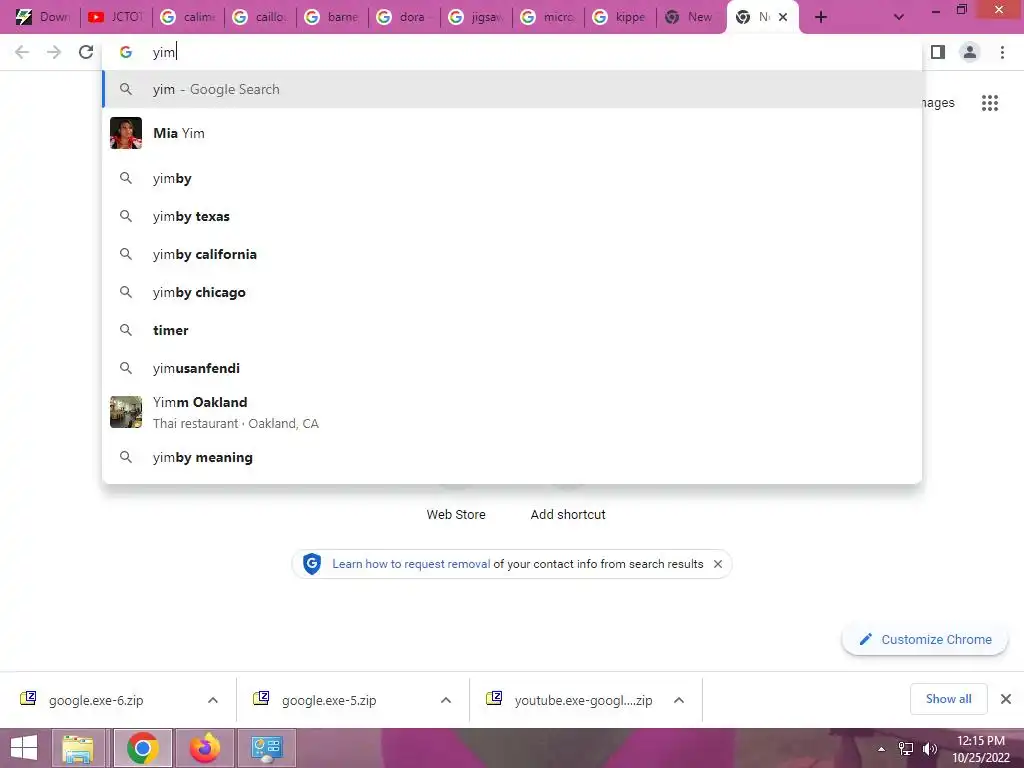Switch to the barne Google tab
This screenshot has height=768, width=1024.
click(x=332, y=17)
